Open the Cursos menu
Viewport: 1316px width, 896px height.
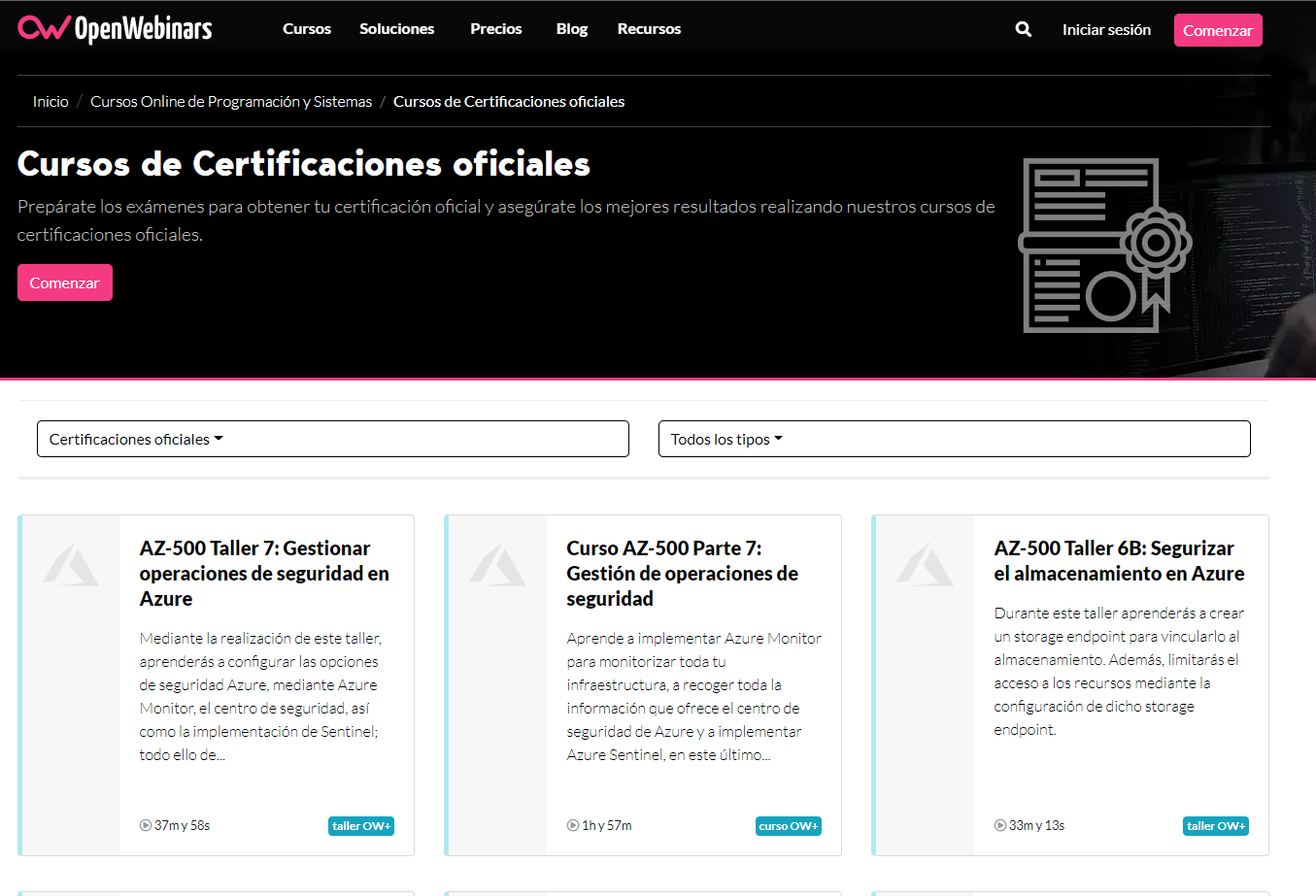[307, 29]
